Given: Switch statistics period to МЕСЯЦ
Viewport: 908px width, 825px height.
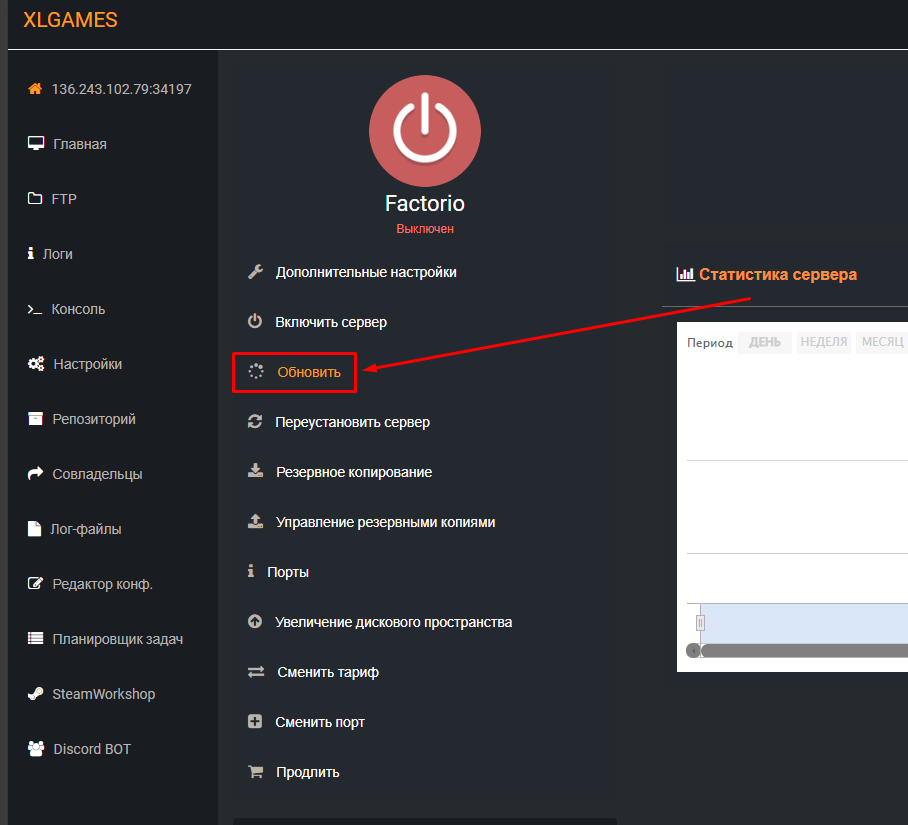Looking at the screenshot, I should pos(882,342).
